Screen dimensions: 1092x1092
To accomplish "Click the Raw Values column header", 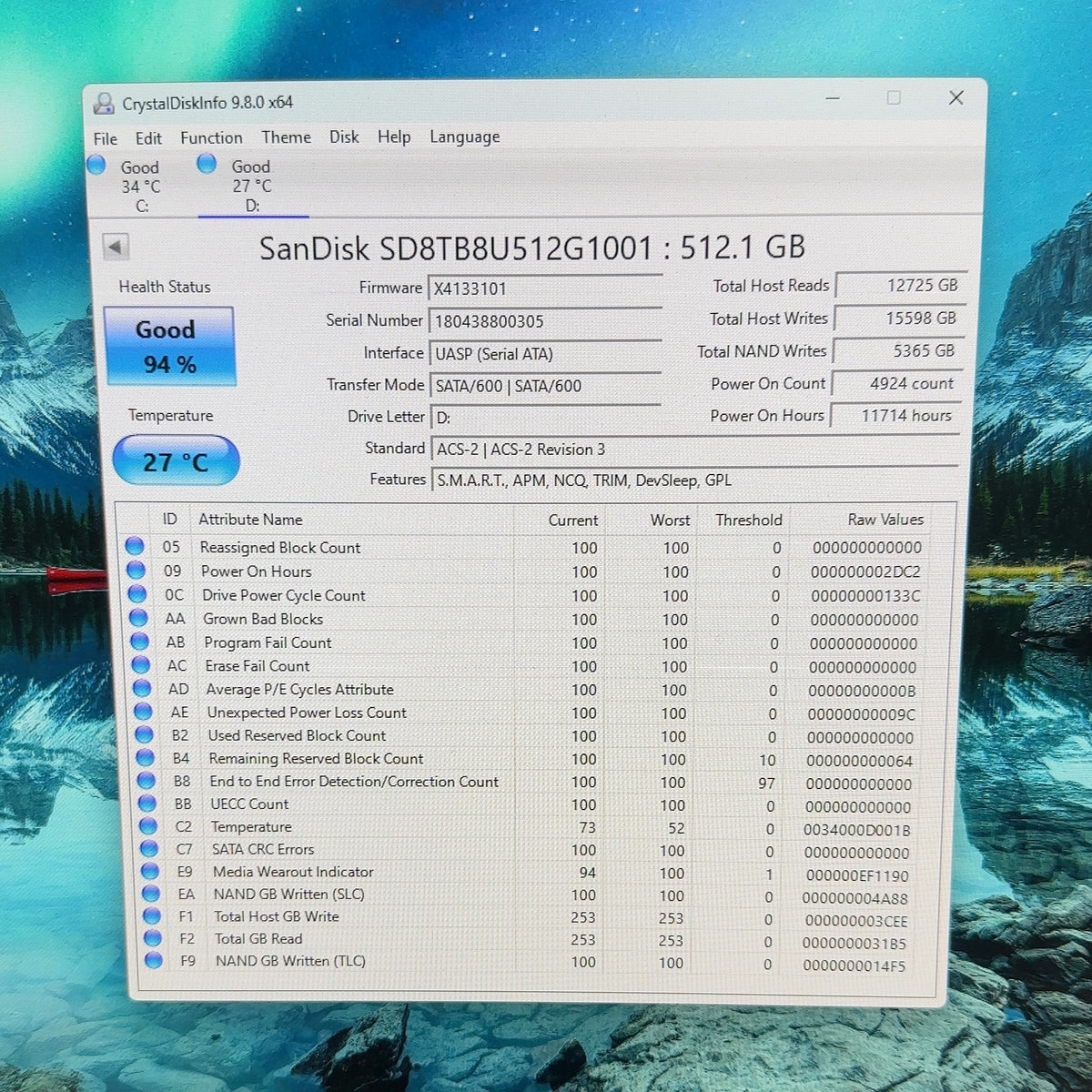I will (885, 520).
